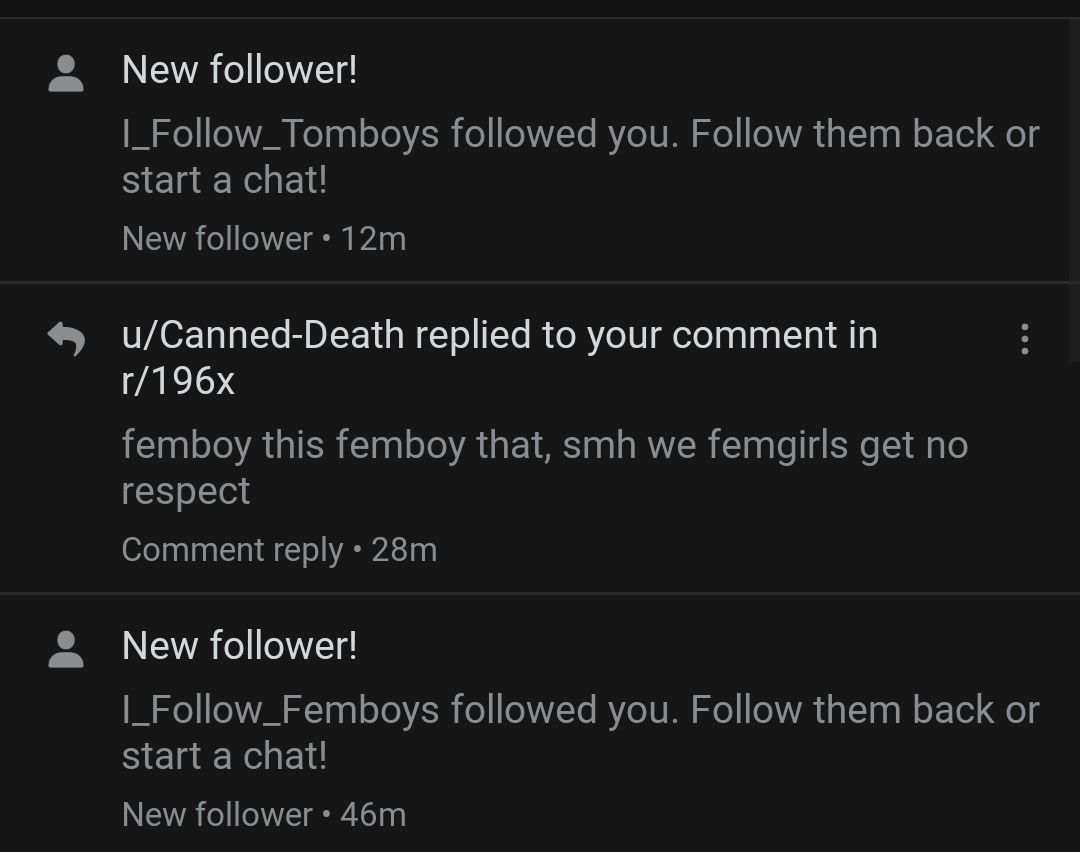This screenshot has height=852, width=1080.
Task: Click "start a chat!" under I_Follow_Femboys
Action: click(x=224, y=756)
